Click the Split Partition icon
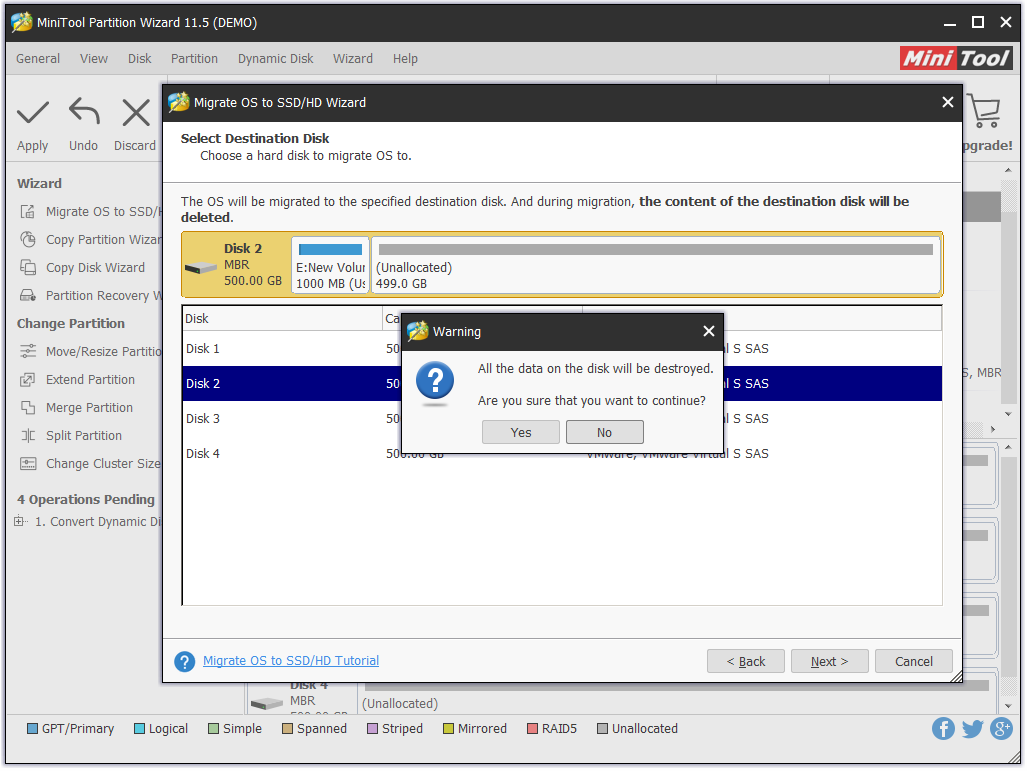The image size is (1027, 771). (x=28, y=436)
